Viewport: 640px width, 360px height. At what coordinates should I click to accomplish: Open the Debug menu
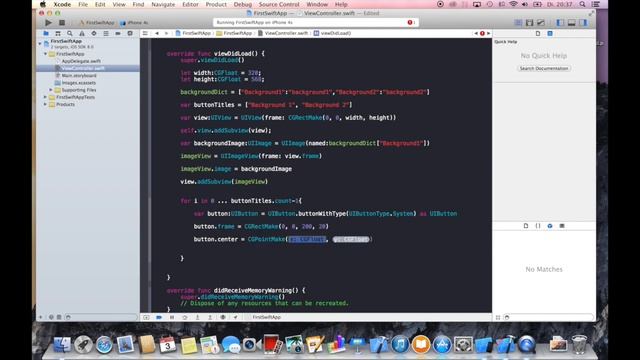point(242,4)
